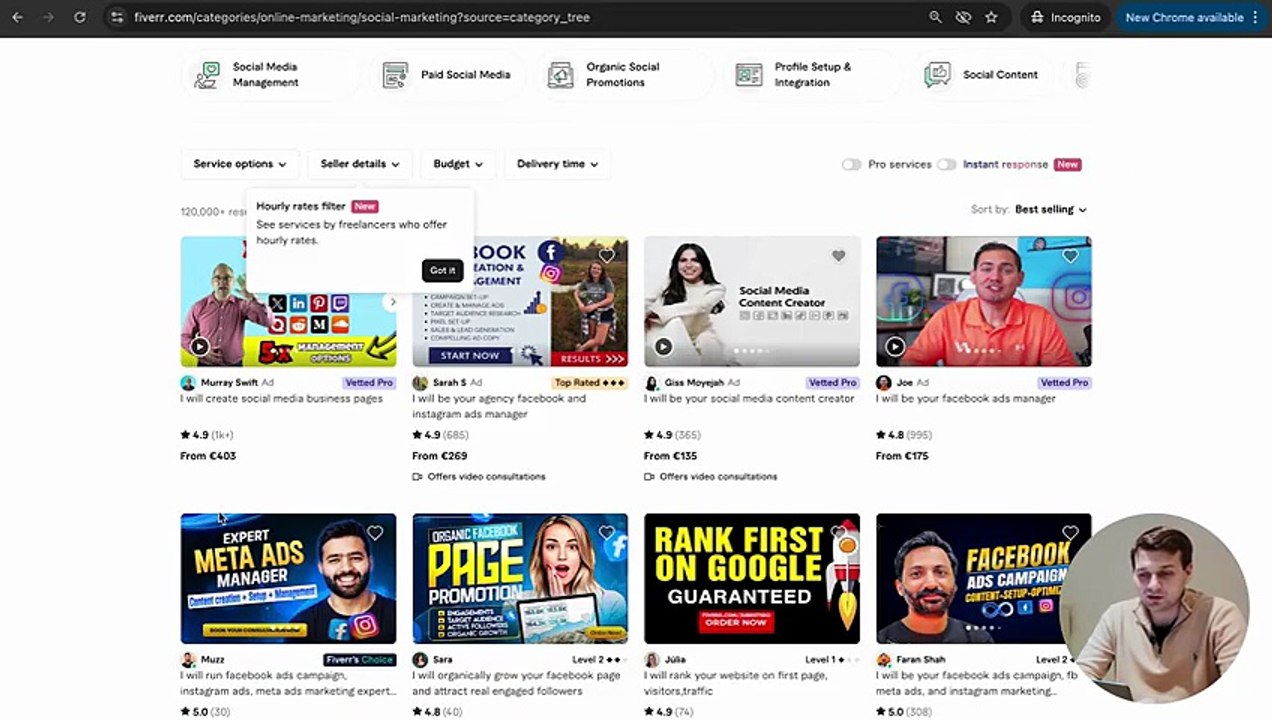Open Giss Moyejah seller profile

(694, 383)
